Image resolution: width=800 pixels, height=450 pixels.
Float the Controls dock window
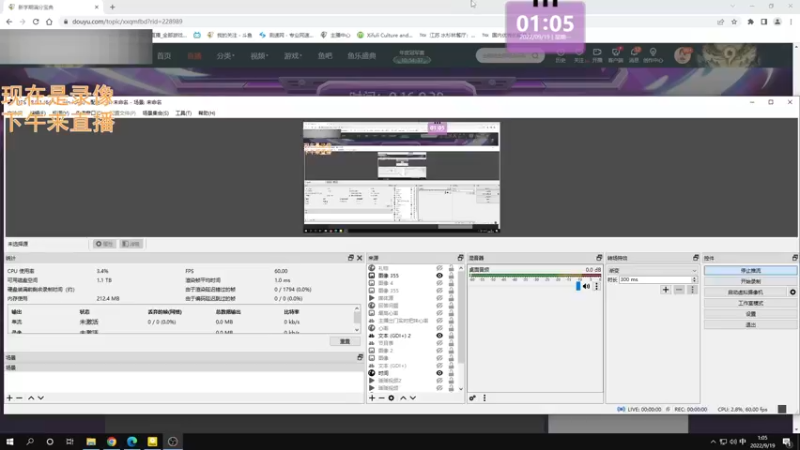point(794,258)
